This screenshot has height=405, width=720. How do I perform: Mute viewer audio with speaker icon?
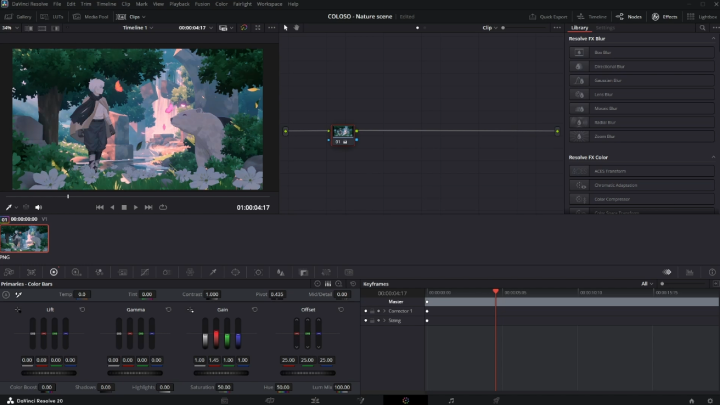pyautogui.click(x=39, y=208)
